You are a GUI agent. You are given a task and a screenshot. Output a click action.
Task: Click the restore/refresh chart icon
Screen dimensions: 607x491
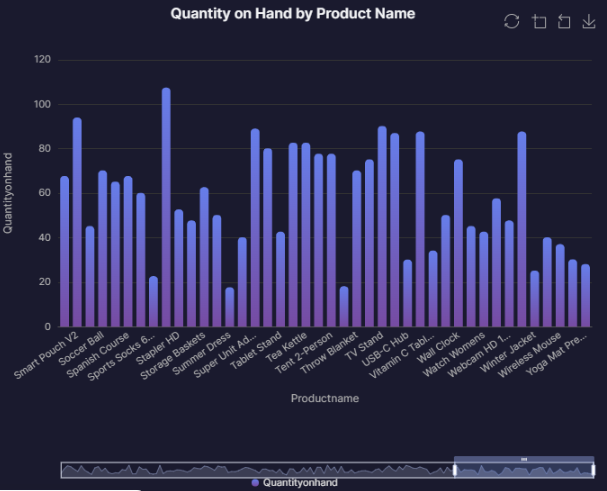(x=512, y=22)
